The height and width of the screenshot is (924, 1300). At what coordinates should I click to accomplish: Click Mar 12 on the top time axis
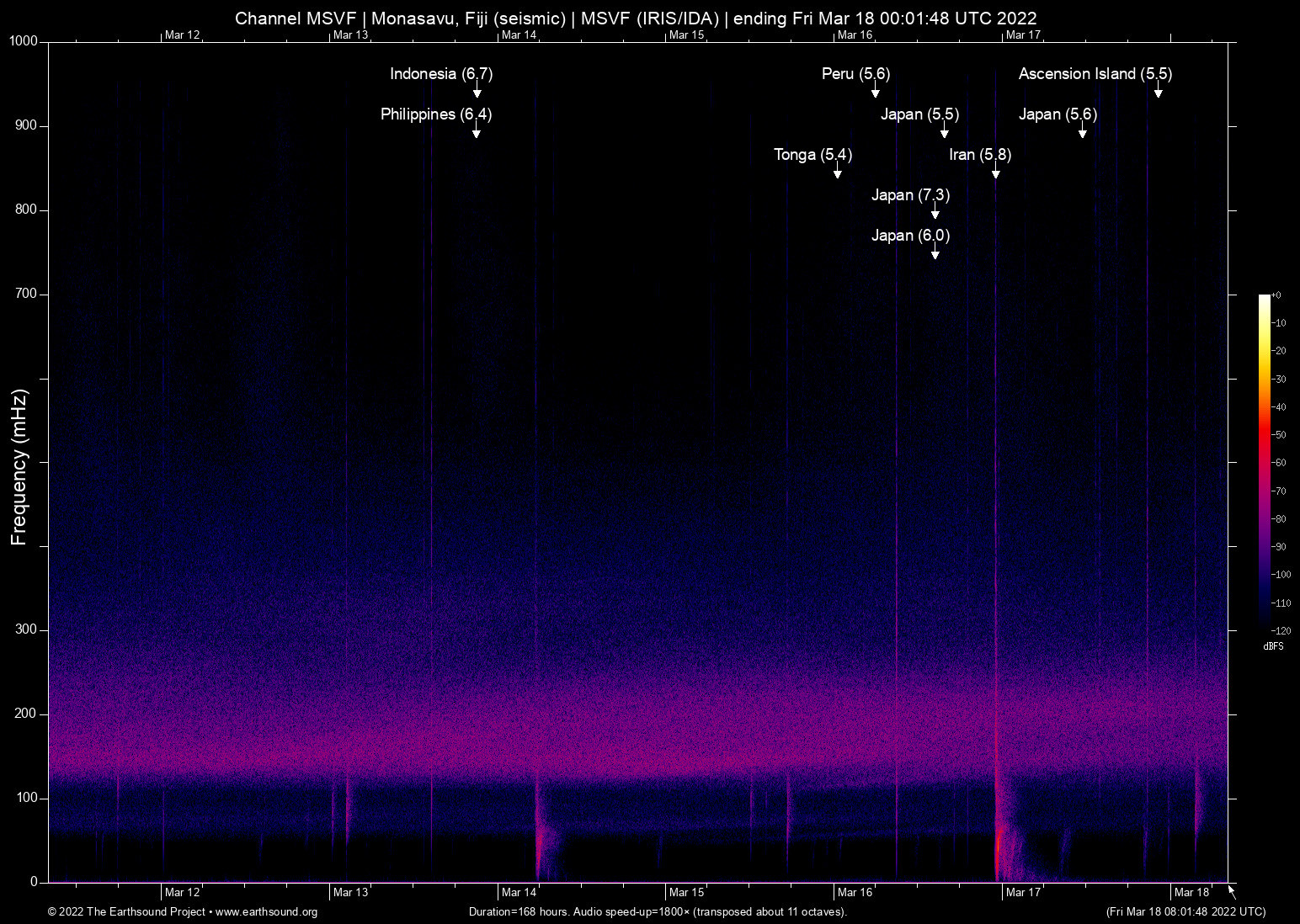(x=183, y=35)
